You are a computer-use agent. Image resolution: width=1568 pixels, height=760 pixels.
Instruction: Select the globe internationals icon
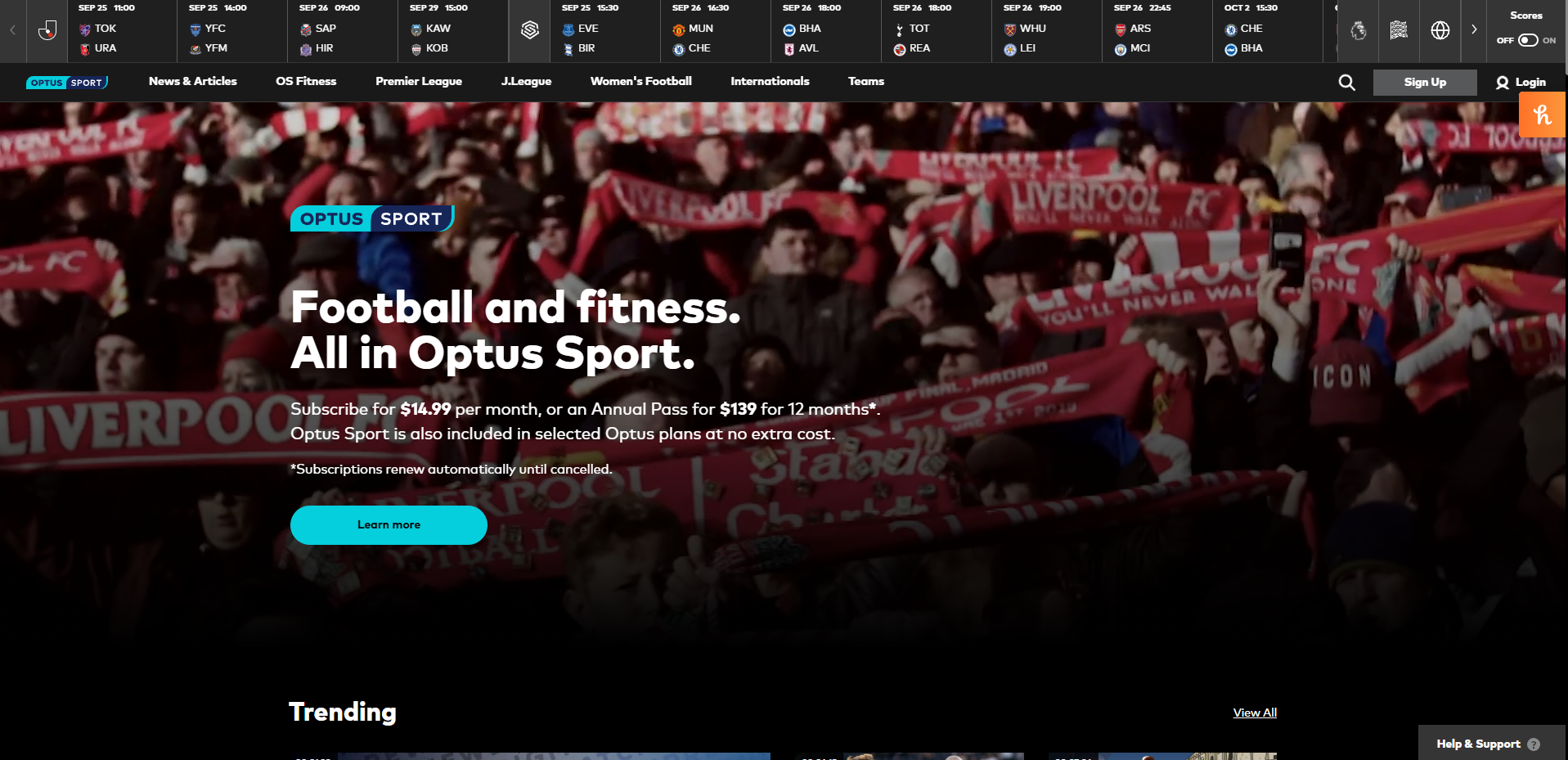click(x=1440, y=30)
